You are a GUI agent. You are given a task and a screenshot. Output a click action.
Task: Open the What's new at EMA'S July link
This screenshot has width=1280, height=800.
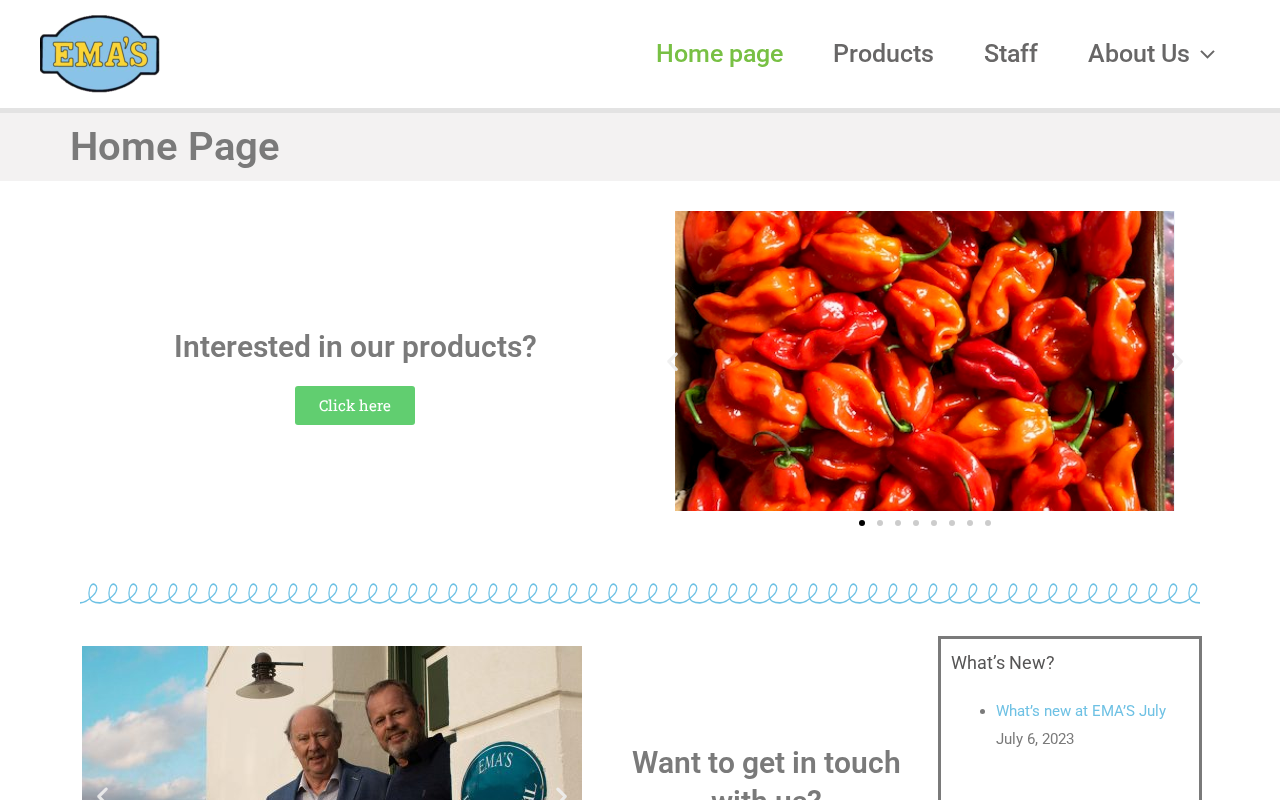tap(1080, 711)
